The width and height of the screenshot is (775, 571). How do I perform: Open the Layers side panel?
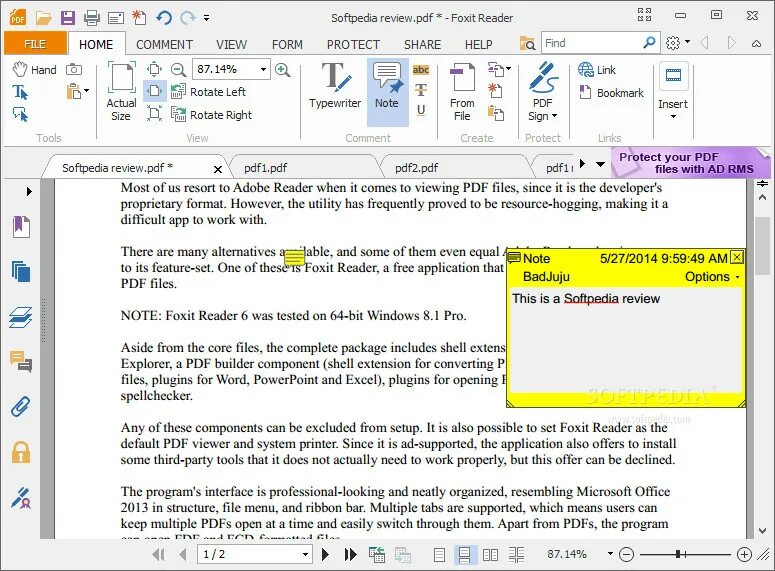tap(21, 317)
